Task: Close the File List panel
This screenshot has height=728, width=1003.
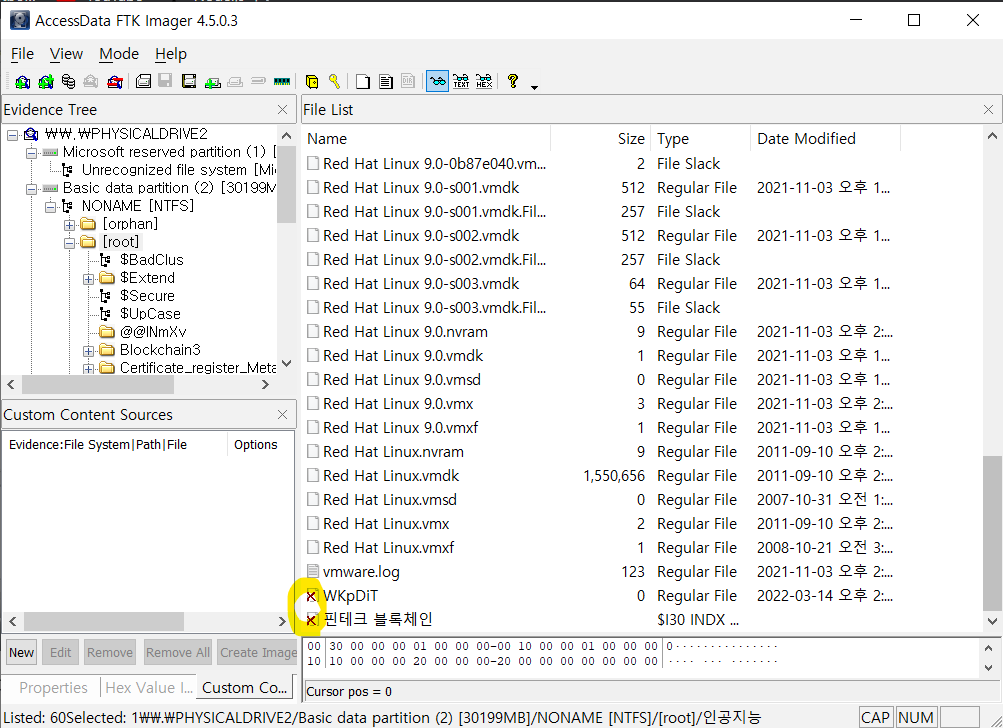Action: pos(988,110)
